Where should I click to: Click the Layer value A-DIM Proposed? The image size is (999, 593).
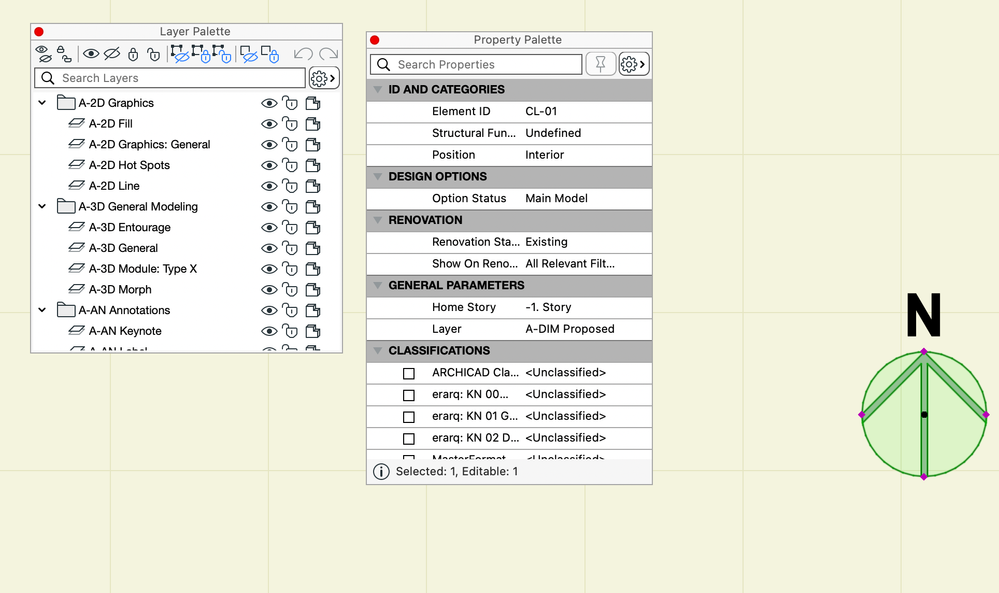click(x=570, y=329)
